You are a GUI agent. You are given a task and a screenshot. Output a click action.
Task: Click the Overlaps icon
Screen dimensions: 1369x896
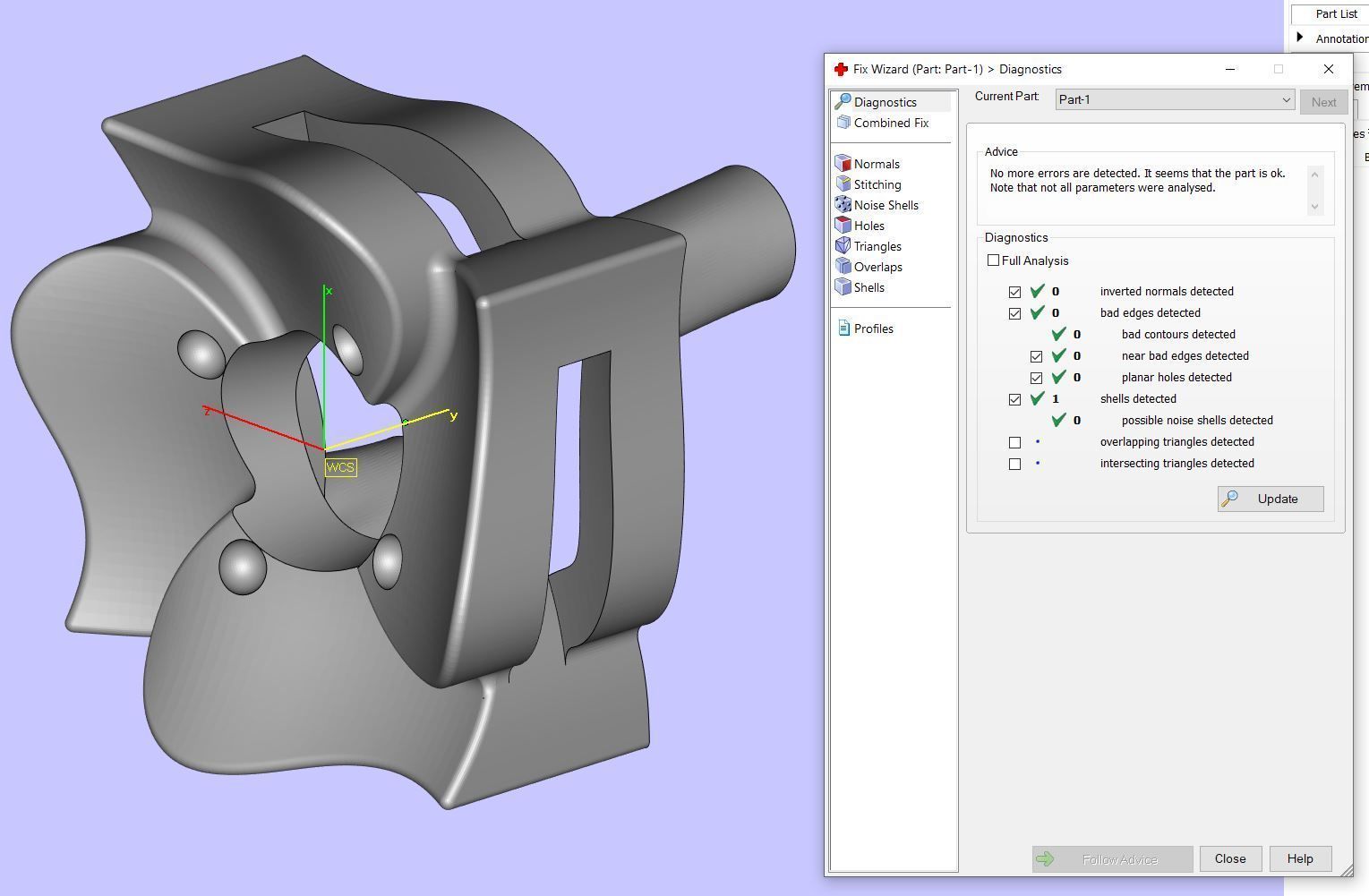pos(843,267)
